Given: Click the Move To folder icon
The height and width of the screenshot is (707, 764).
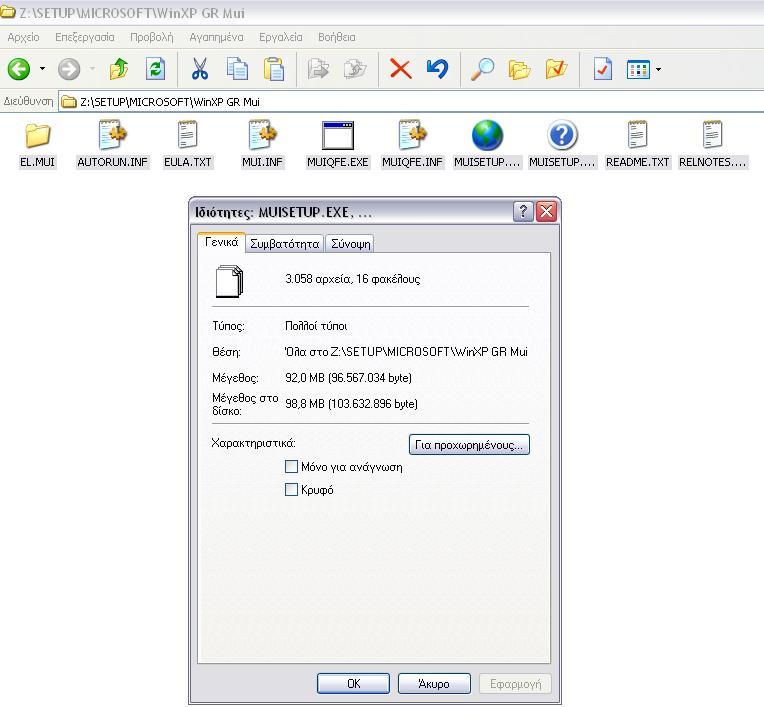Looking at the screenshot, I should point(318,69).
